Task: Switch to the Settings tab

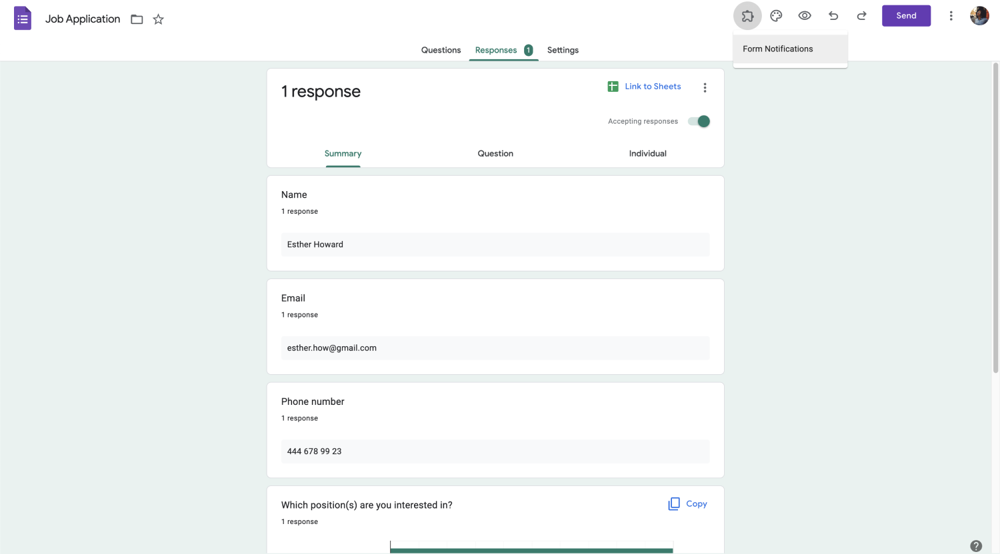Action: [563, 50]
